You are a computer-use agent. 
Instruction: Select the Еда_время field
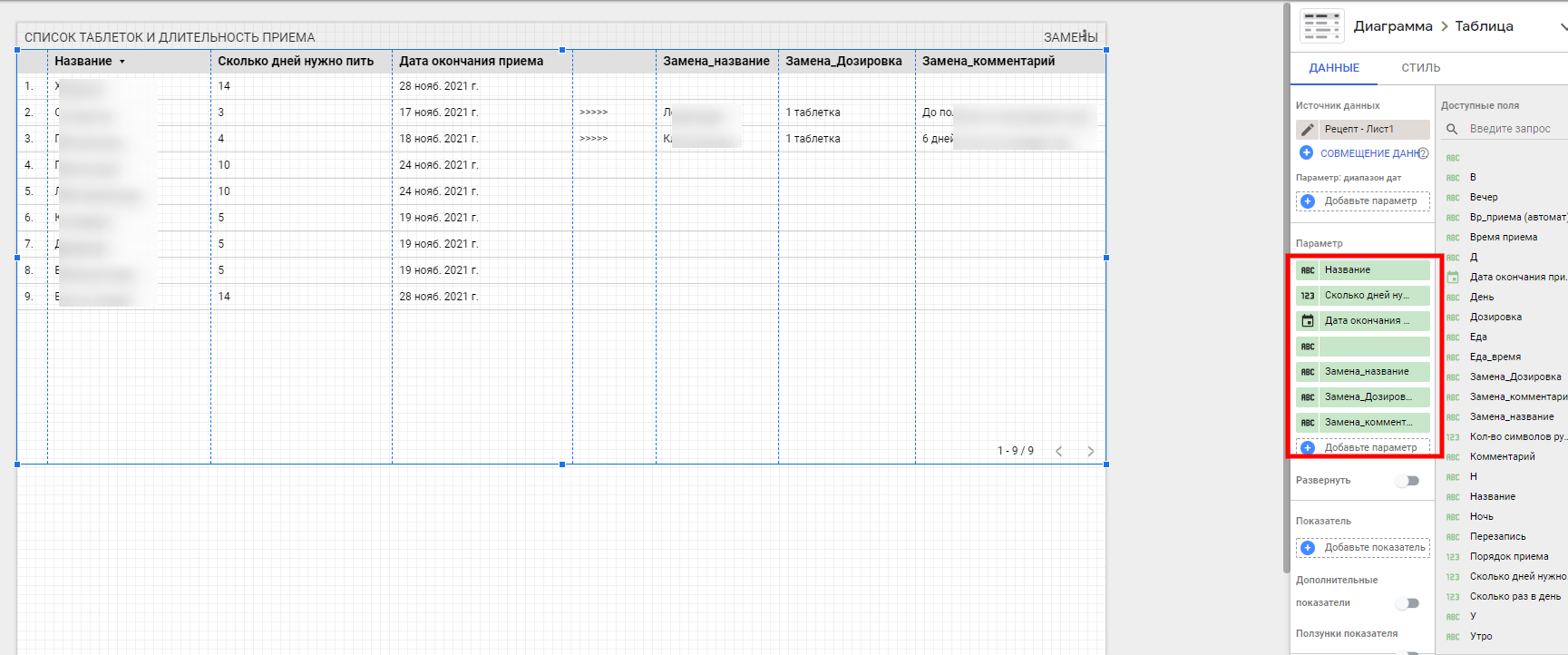(x=1495, y=357)
